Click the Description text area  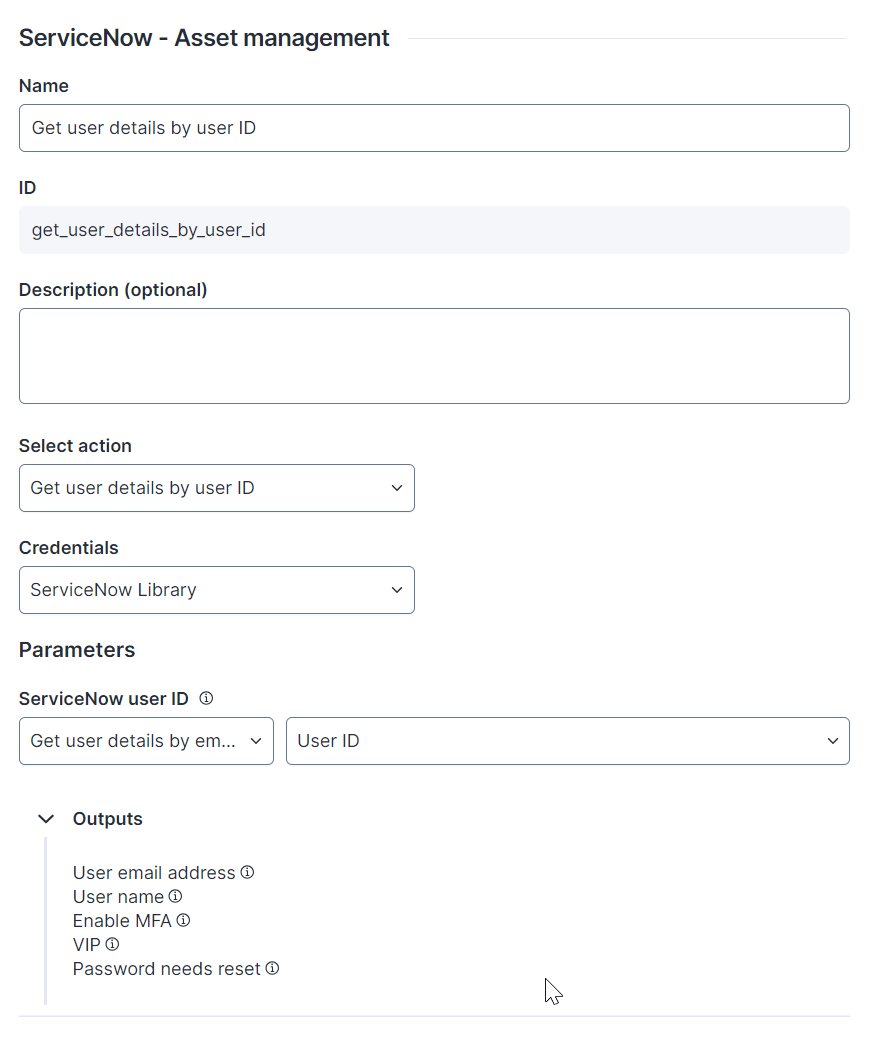(434, 356)
